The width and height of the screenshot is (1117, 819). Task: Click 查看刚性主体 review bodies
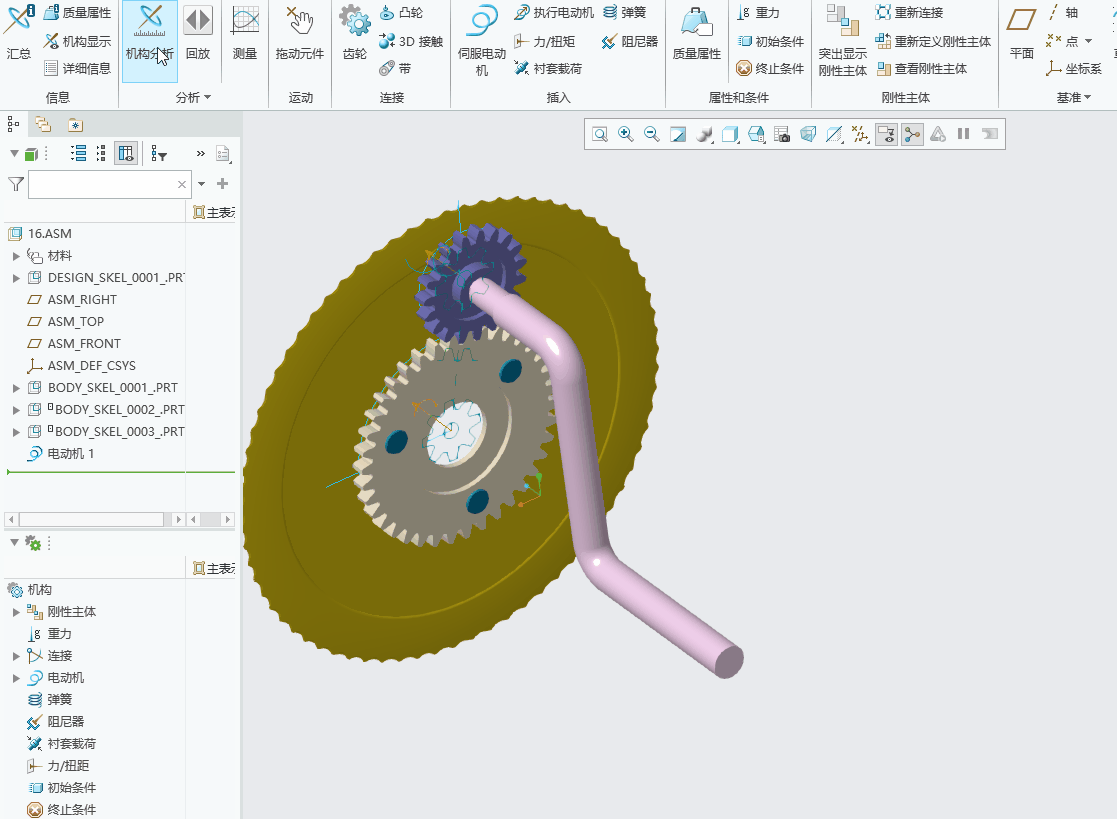tap(922, 68)
